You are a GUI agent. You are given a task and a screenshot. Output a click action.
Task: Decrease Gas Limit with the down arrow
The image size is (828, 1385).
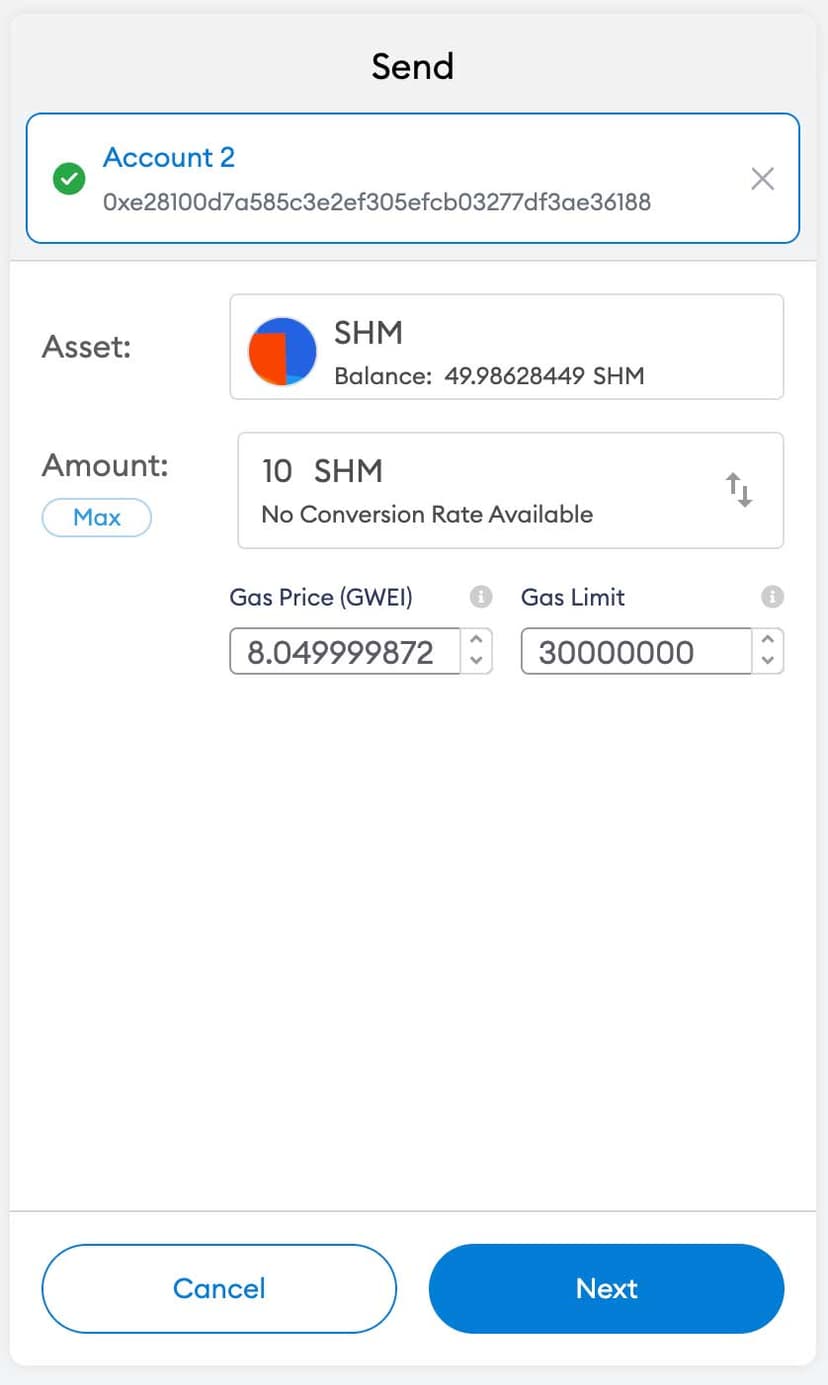point(768,661)
